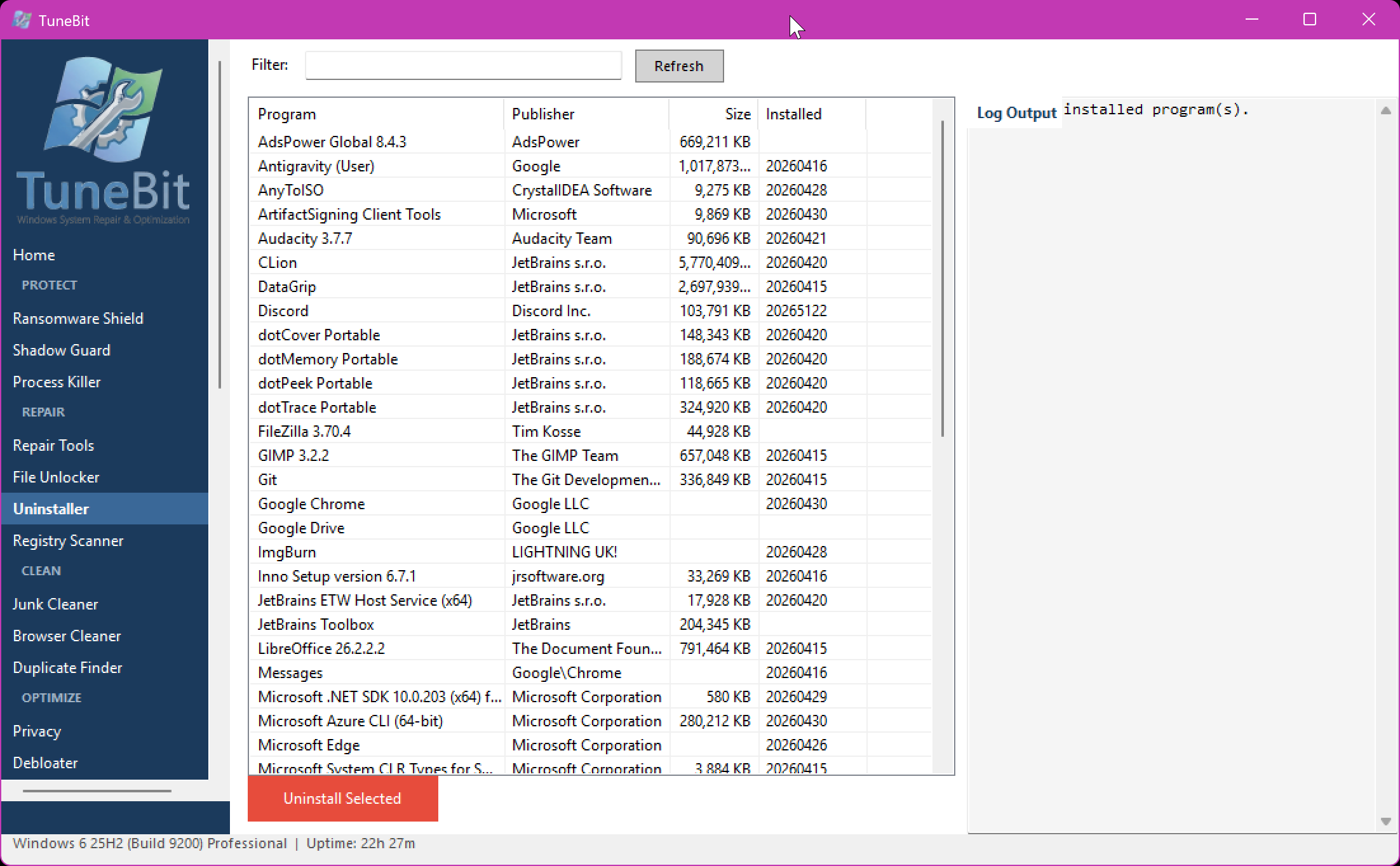Select DataGrip program row
The image size is (1400, 866).
click(x=591, y=286)
